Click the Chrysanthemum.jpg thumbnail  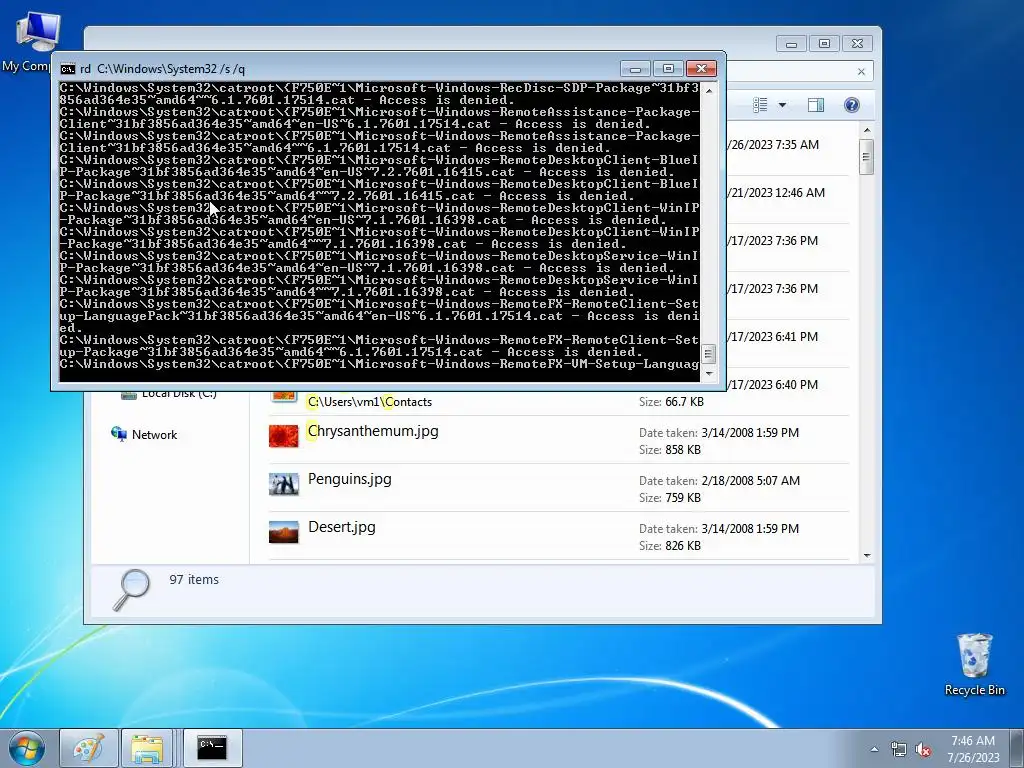point(283,436)
